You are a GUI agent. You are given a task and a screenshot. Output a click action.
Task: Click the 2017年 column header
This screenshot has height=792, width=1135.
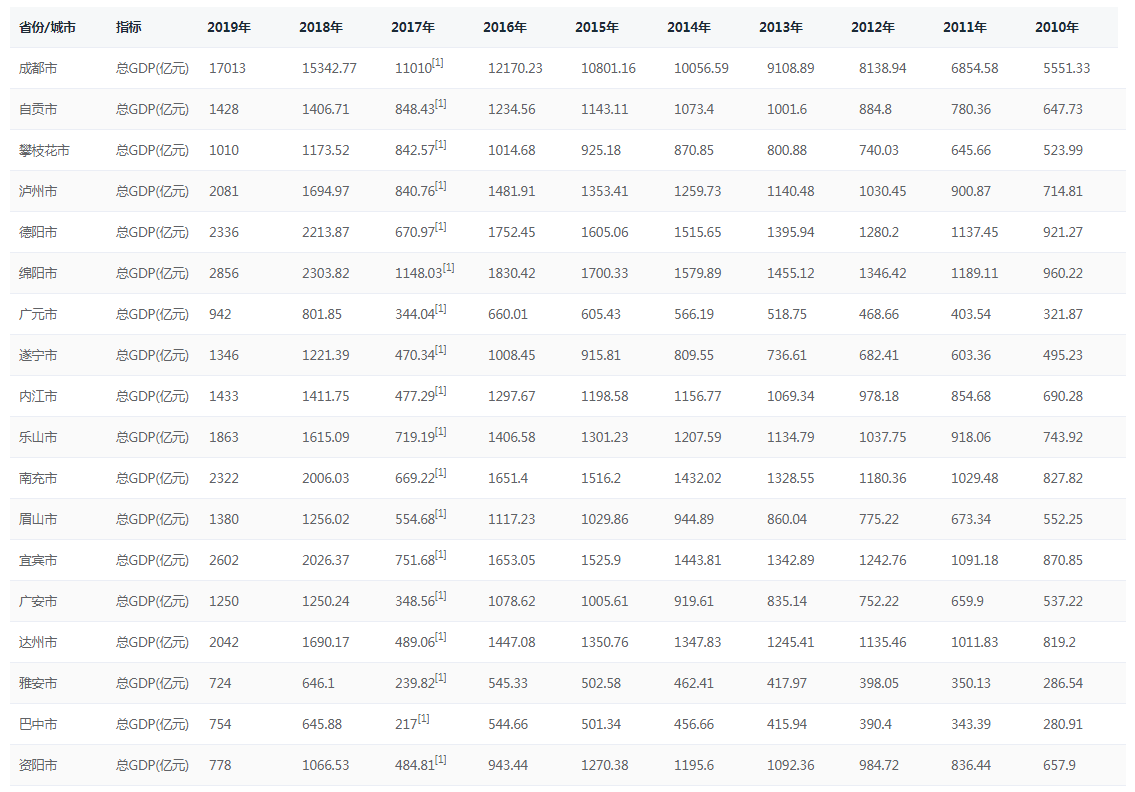coord(413,28)
